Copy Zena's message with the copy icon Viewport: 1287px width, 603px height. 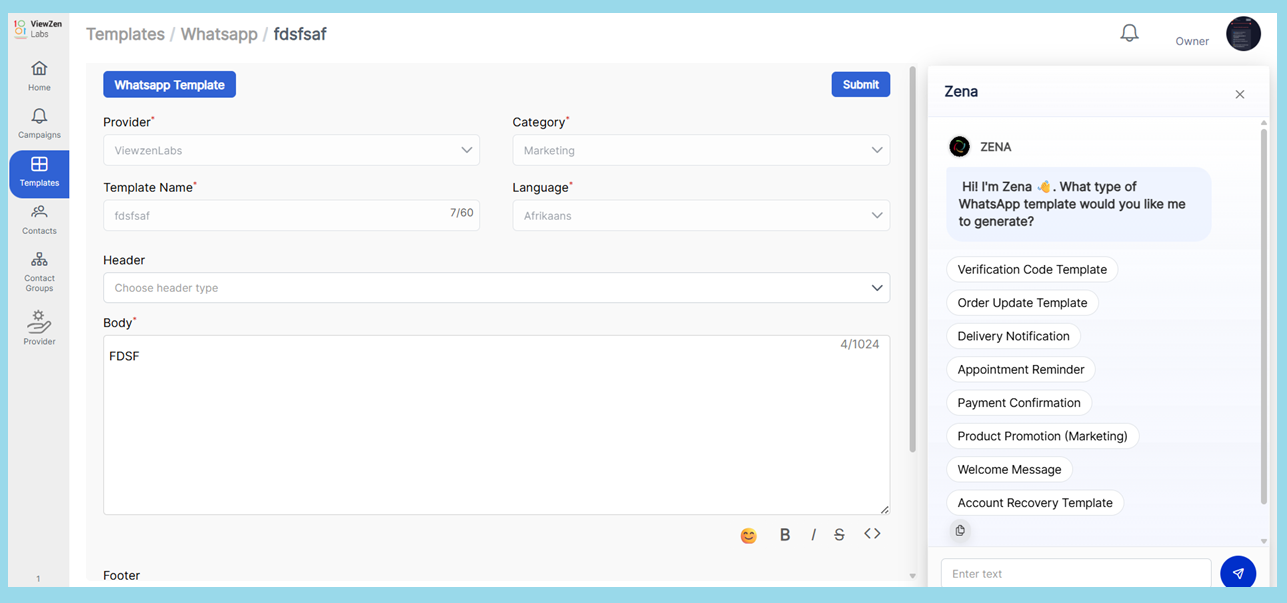[x=960, y=531]
